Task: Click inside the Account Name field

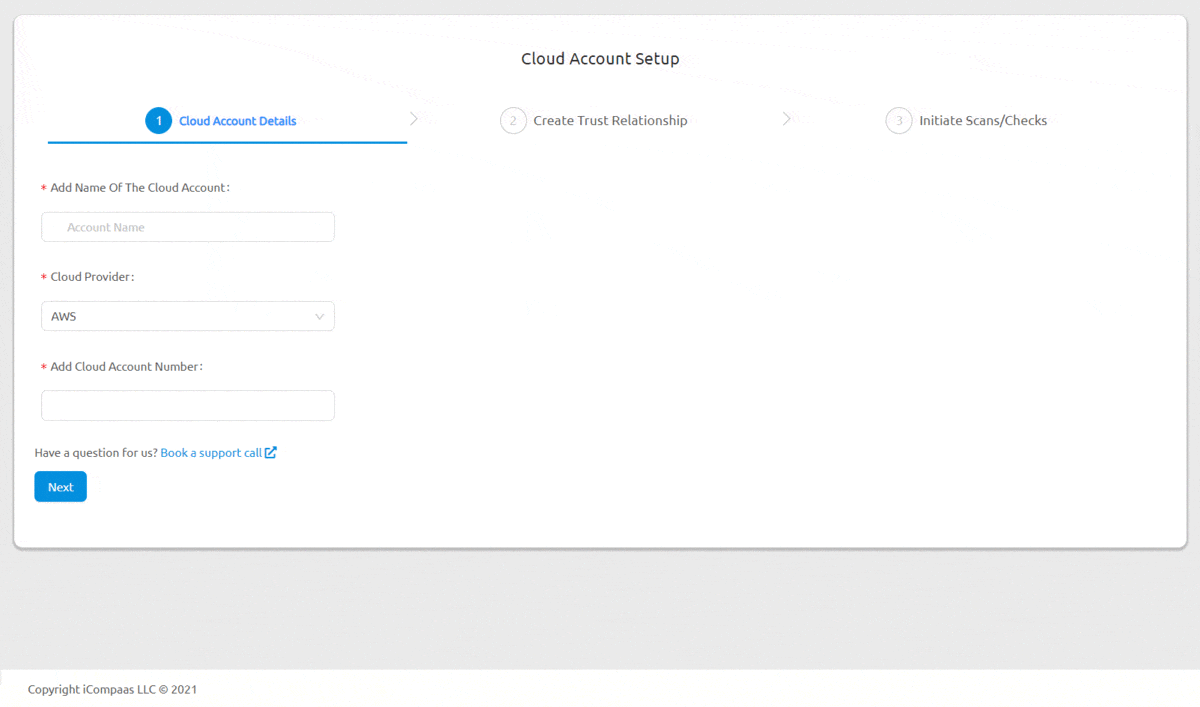Action: [x=187, y=227]
